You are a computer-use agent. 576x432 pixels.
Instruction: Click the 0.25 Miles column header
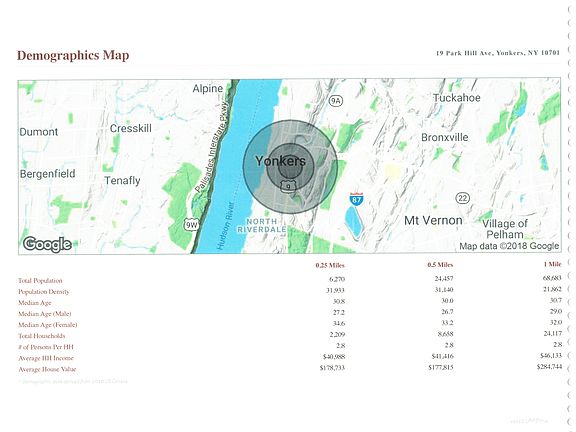click(330, 265)
